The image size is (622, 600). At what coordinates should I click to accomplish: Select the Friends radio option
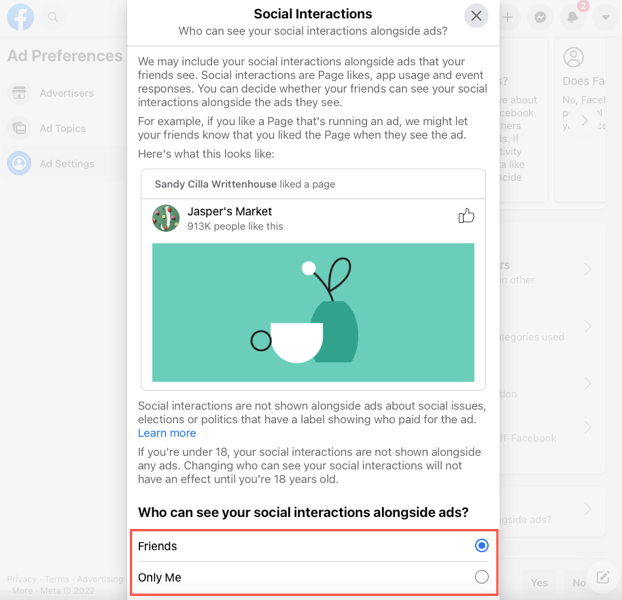pyautogui.click(x=482, y=546)
